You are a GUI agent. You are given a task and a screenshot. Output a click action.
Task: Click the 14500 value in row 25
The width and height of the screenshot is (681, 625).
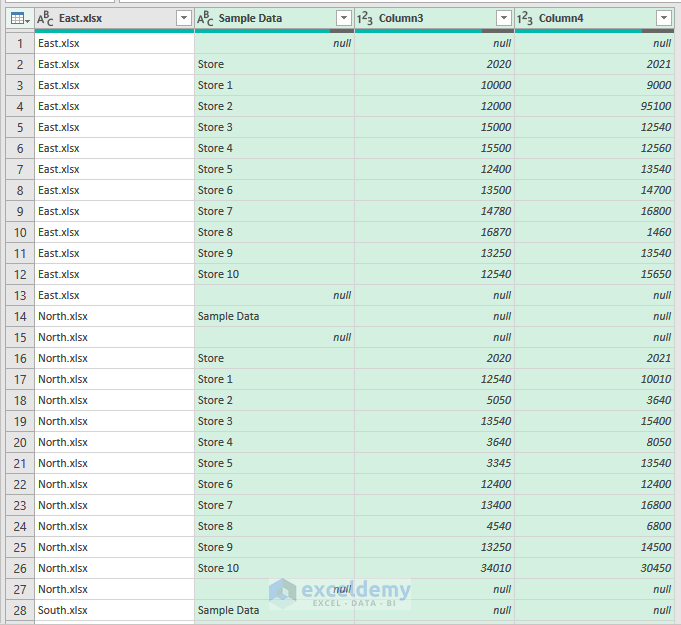(656, 547)
